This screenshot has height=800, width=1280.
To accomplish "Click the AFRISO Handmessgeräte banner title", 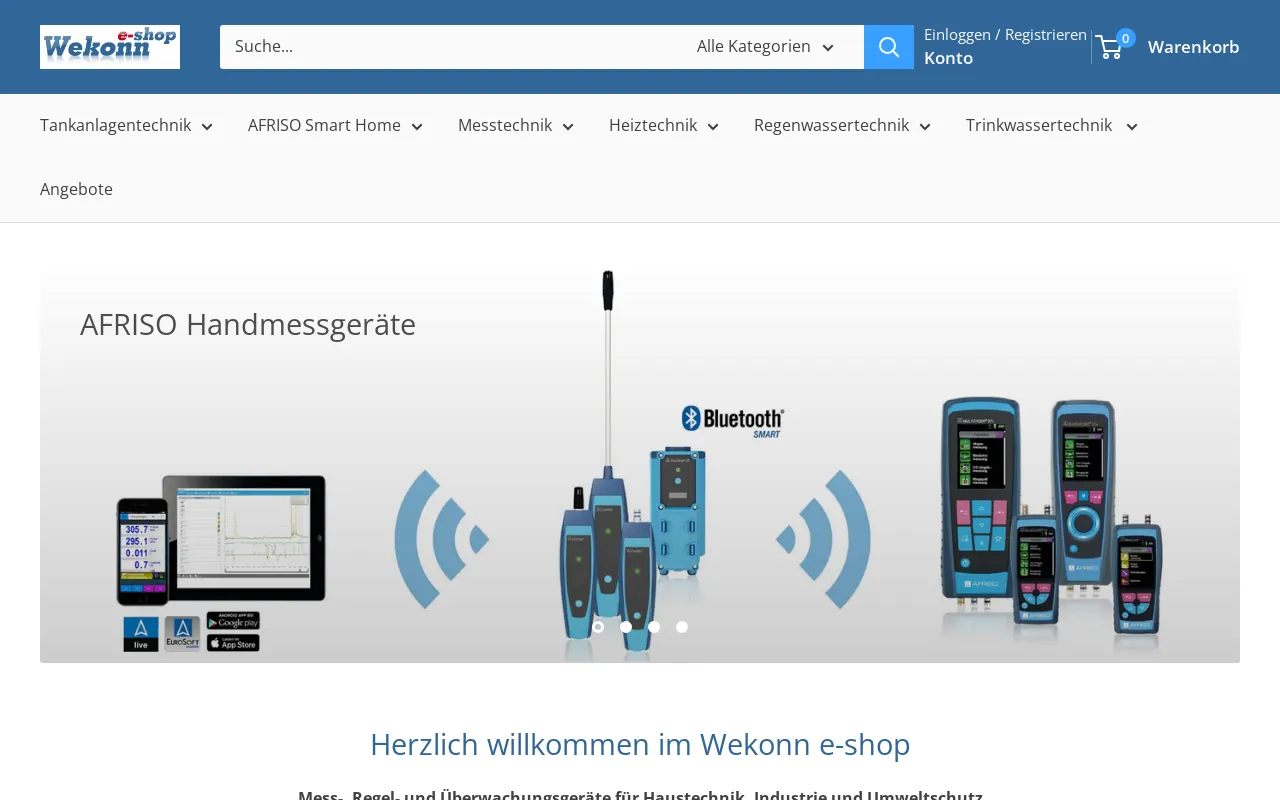I will (x=248, y=324).
